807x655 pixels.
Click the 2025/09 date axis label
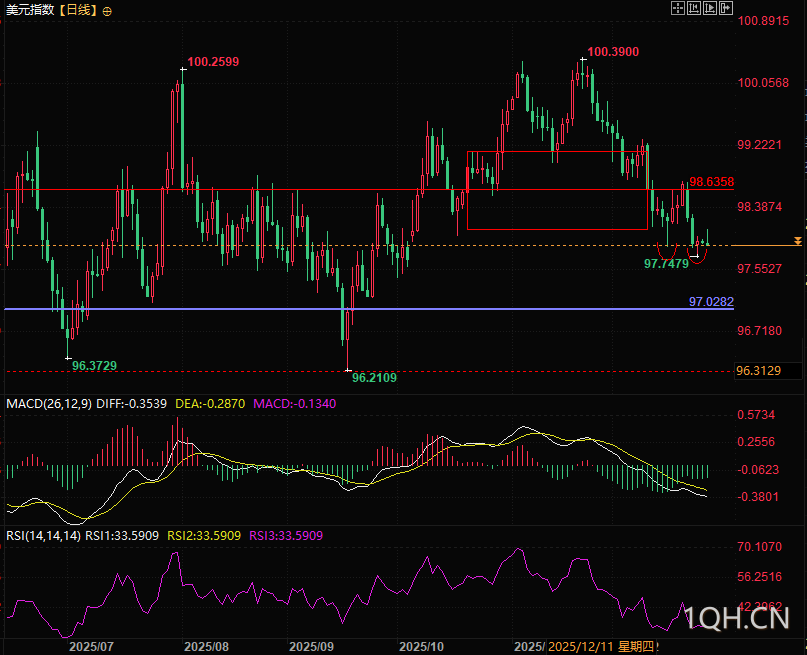point(311,647)
